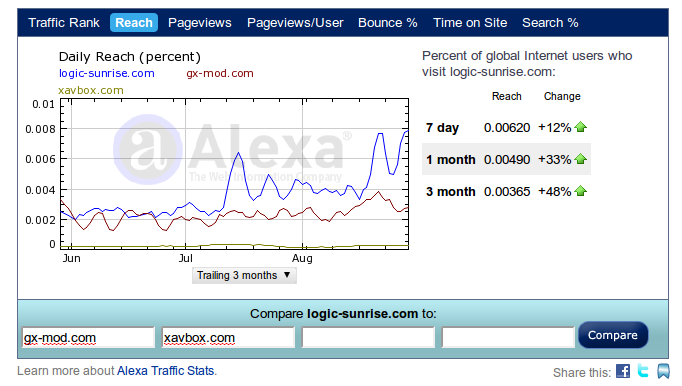Switch to the Bounce % tab
This screenshot has width=682, height=386.
(388, 23)
